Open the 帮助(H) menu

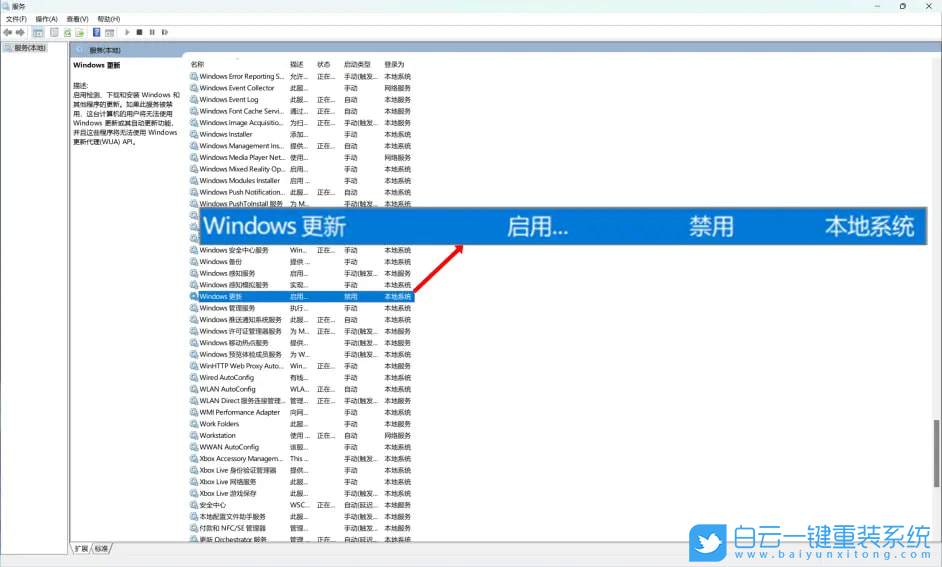pyautogui.click(x=109, y=19)
